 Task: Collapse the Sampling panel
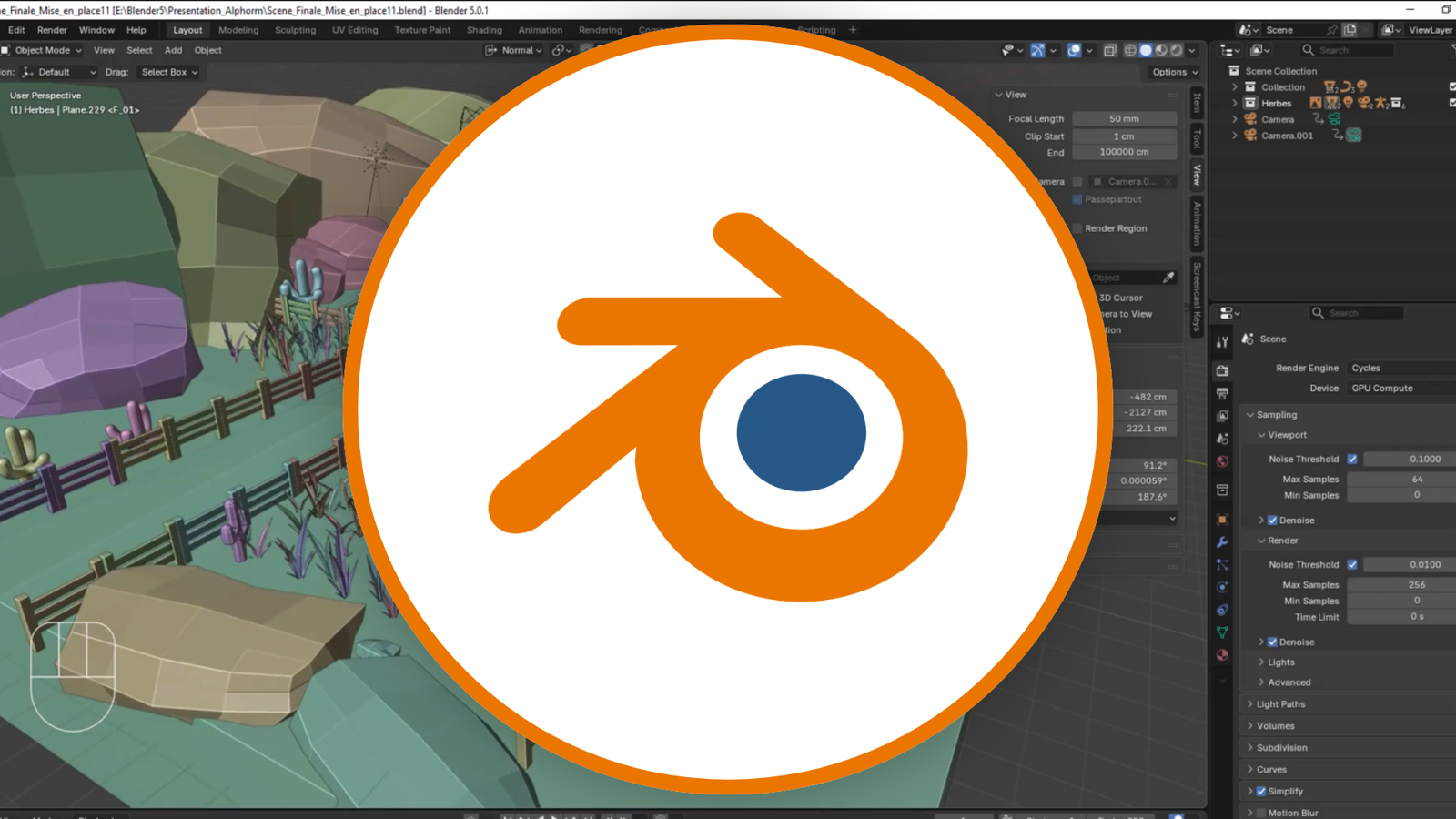1250,415
